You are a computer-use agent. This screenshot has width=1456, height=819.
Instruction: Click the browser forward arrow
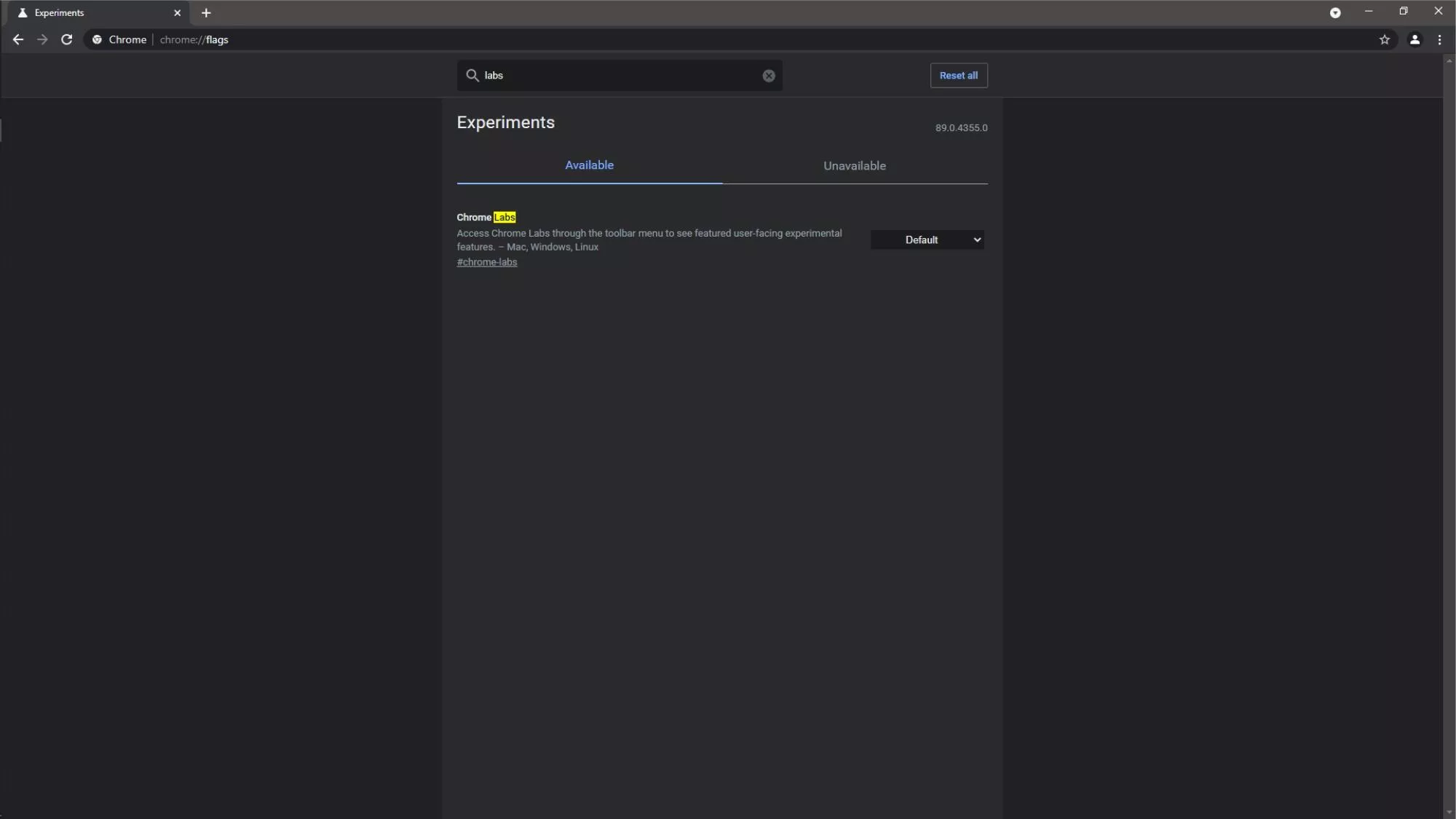(42, 40)
